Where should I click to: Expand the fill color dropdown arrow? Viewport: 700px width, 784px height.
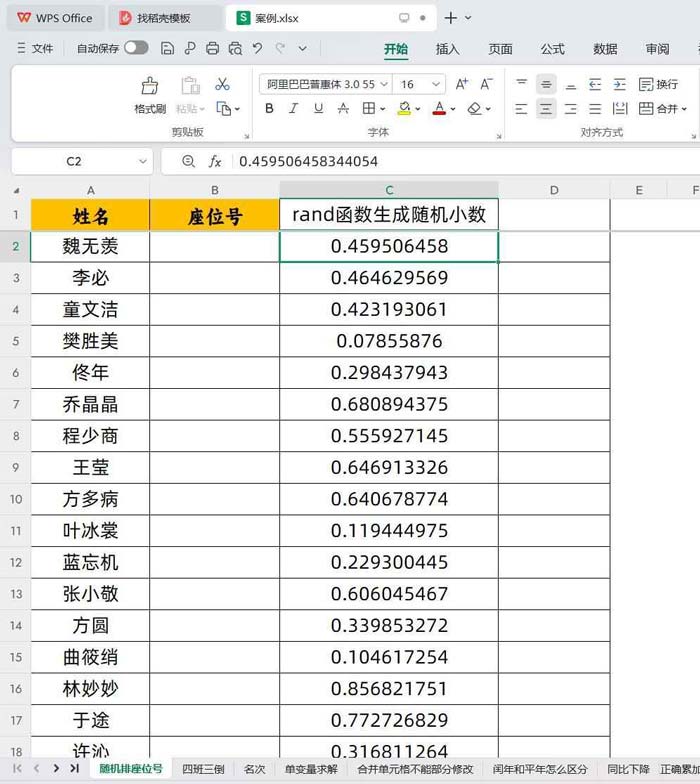tap(418, 108)
